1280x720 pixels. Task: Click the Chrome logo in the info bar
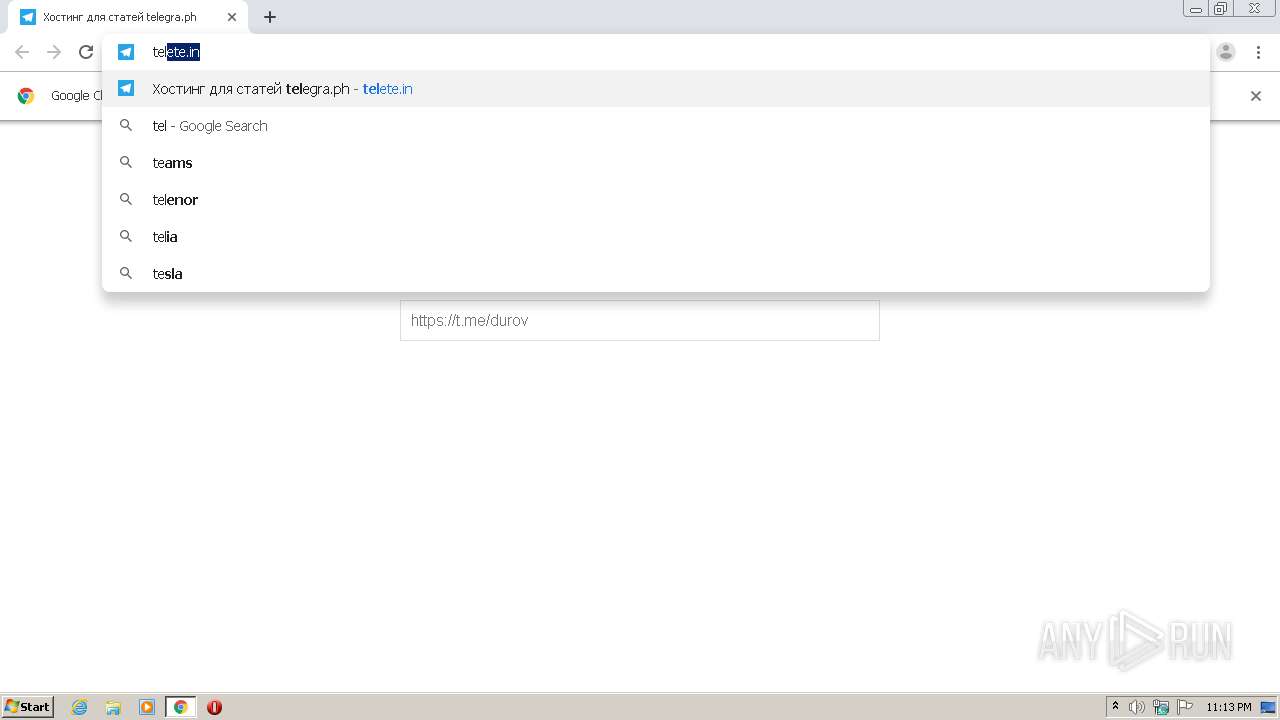(26, 96)
